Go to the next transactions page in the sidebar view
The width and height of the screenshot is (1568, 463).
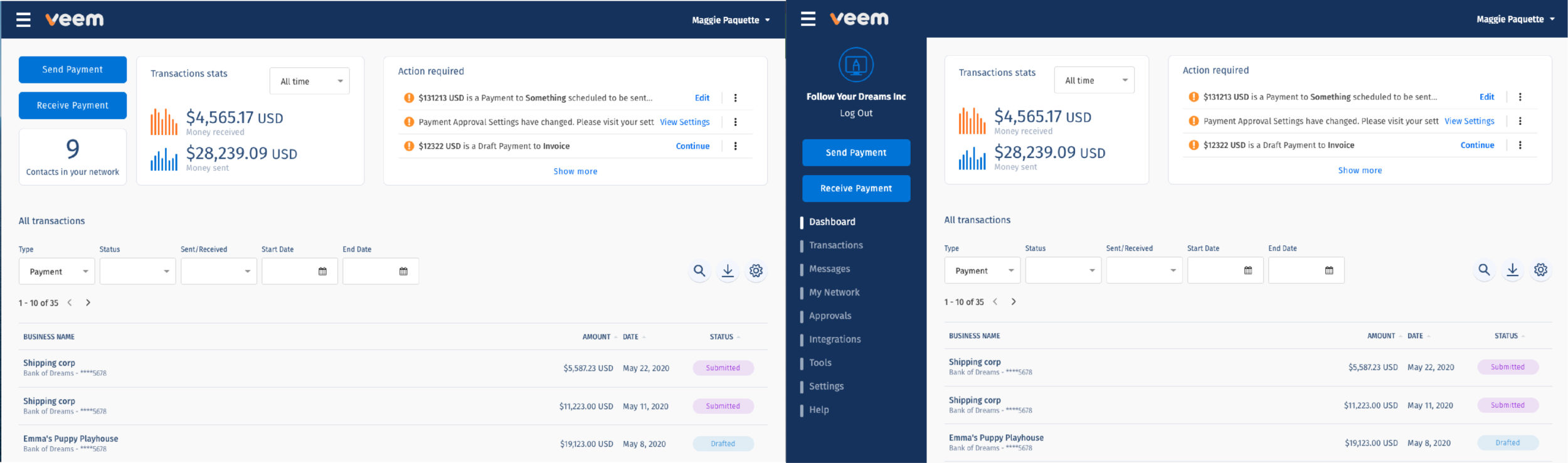pyautogui.click(x=1014, y=302)
